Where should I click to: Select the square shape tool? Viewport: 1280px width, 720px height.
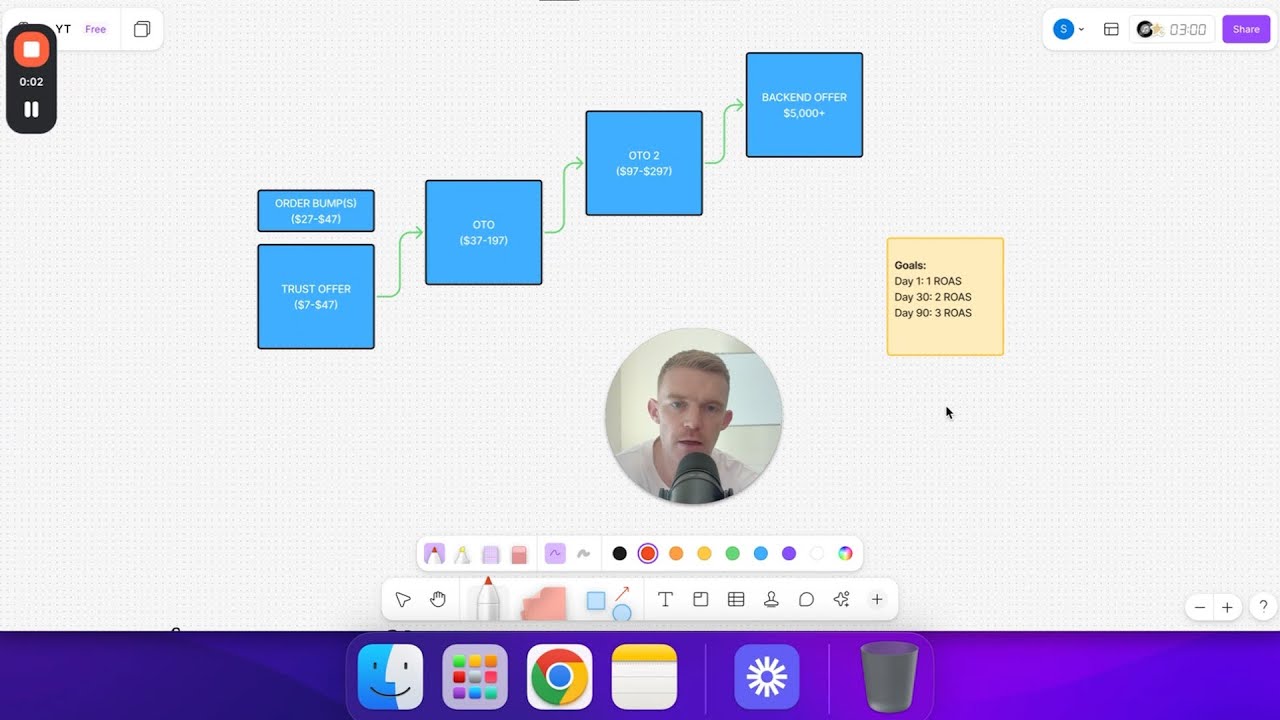tap(596, 601)
